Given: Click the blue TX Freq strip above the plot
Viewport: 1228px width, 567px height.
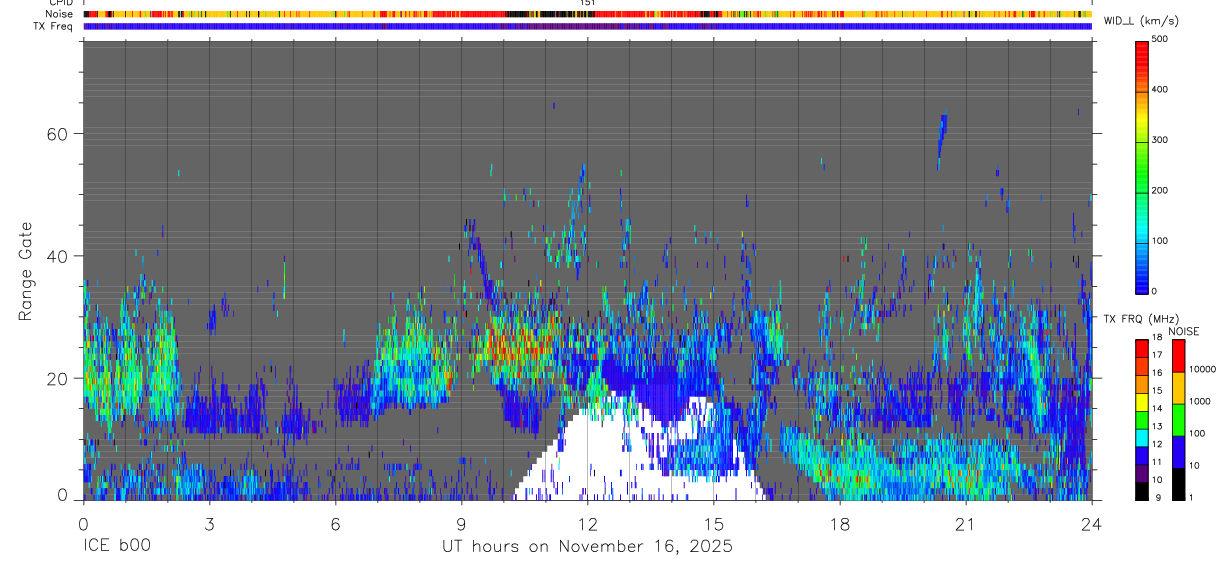Looking at the screenshot, I should (587, 26).
